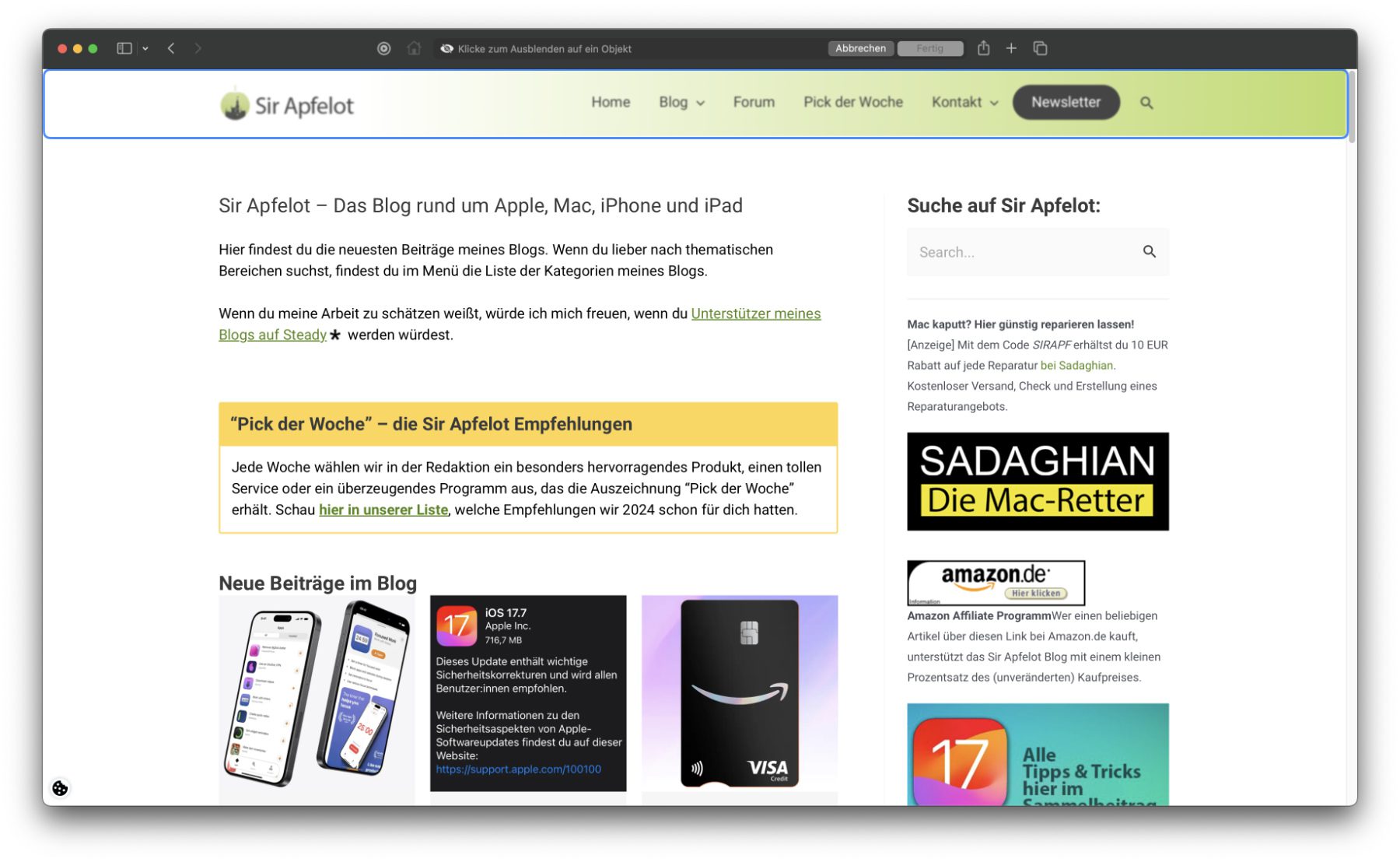Screen dimensions: 1400x862
Task: Click the home icon in toolbar
Action: [x=414, y=48]
